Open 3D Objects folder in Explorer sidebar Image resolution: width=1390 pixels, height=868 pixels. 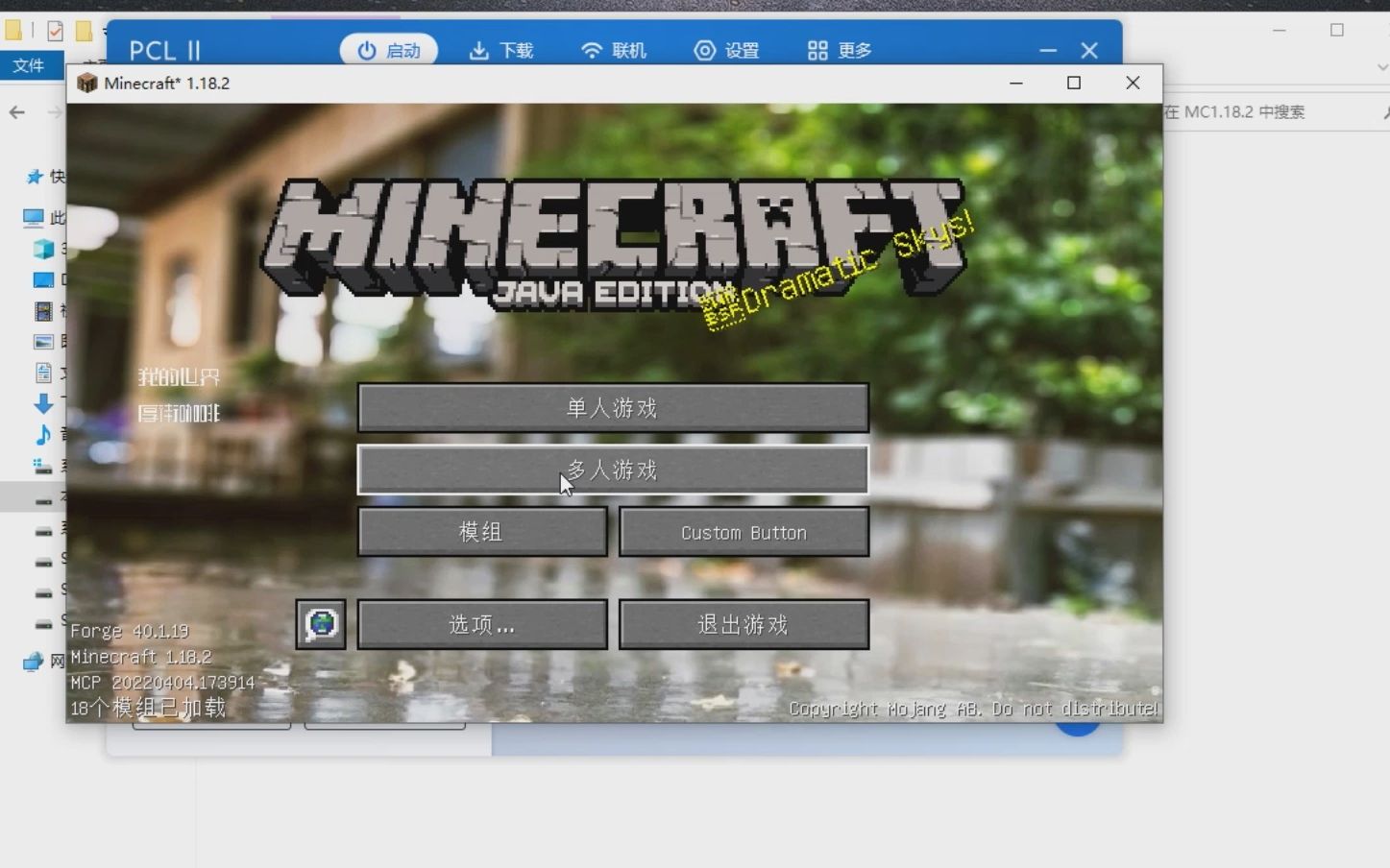click(43, 249)
